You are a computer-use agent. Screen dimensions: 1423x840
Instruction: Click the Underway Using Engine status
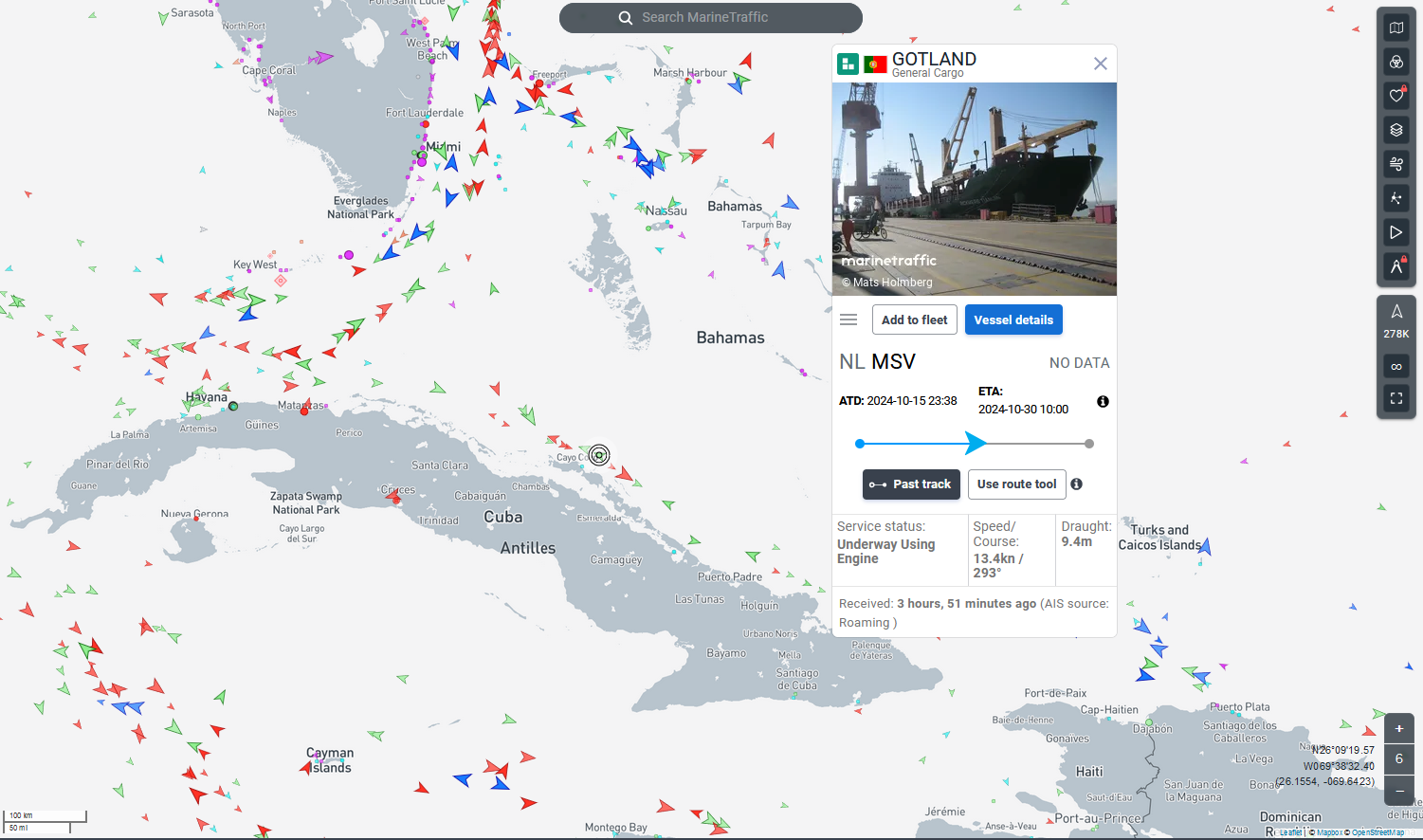click(x=886, y=552)
